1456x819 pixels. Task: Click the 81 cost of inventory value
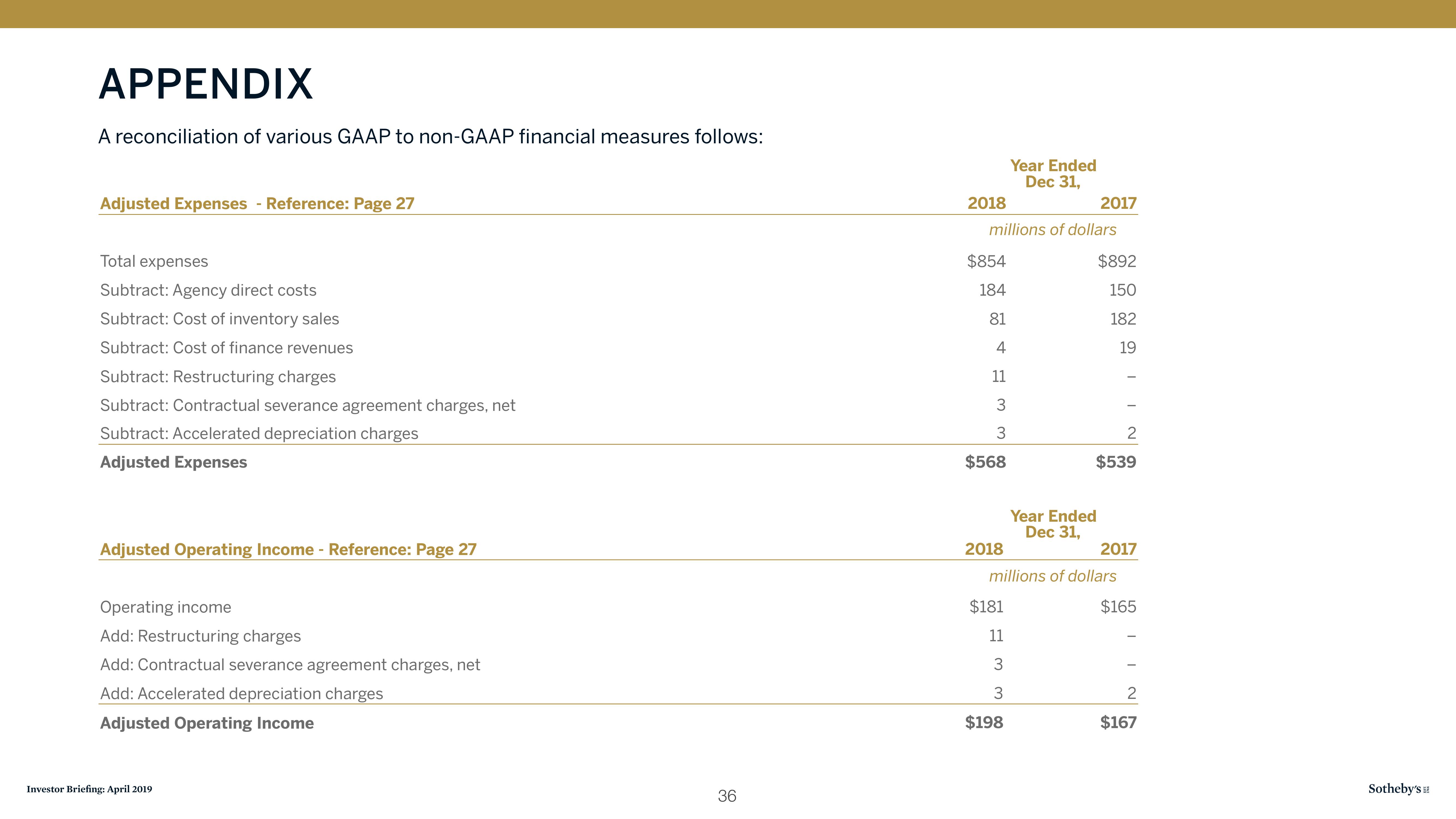[998, 319]
